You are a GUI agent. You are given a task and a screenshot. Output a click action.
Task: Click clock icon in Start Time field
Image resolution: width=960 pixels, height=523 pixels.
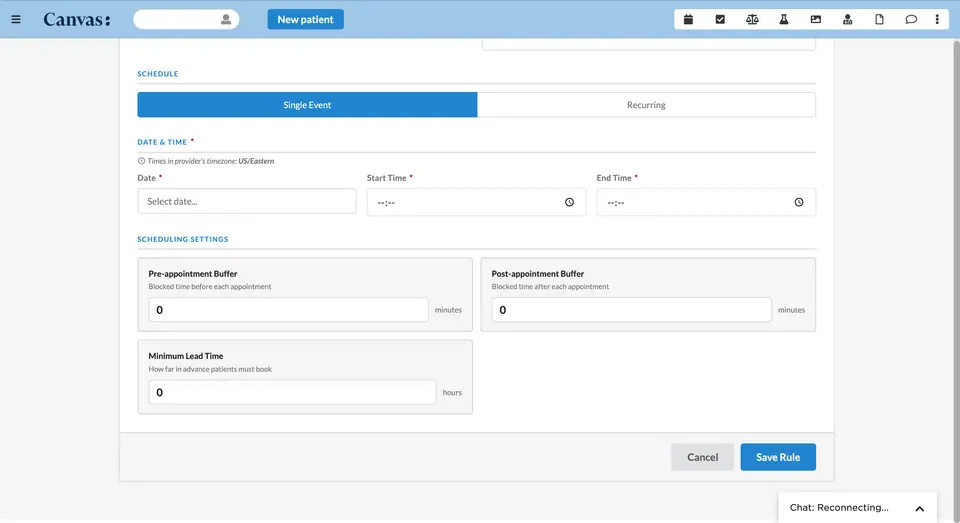569,202
